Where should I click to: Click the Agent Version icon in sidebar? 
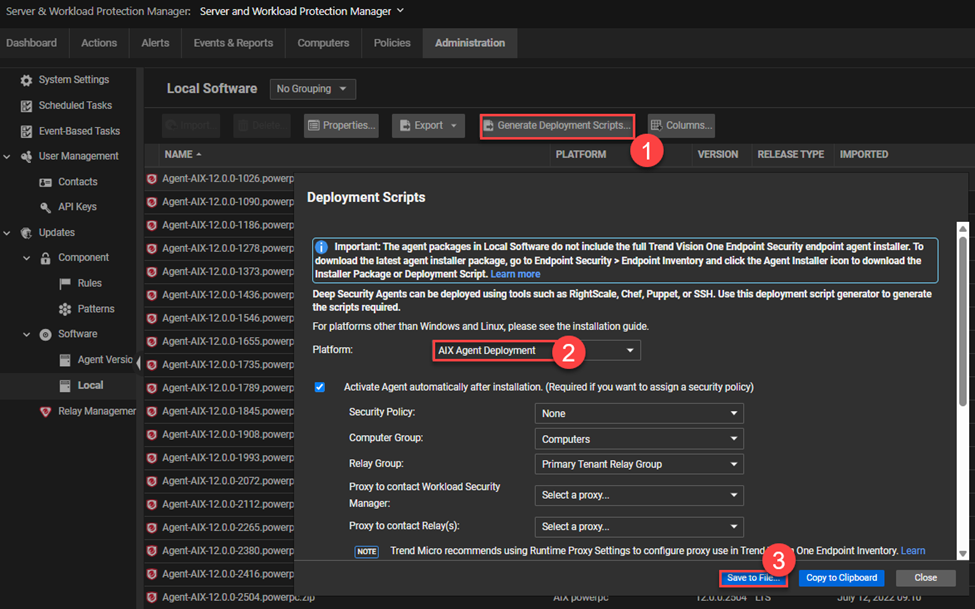[65, 360]
